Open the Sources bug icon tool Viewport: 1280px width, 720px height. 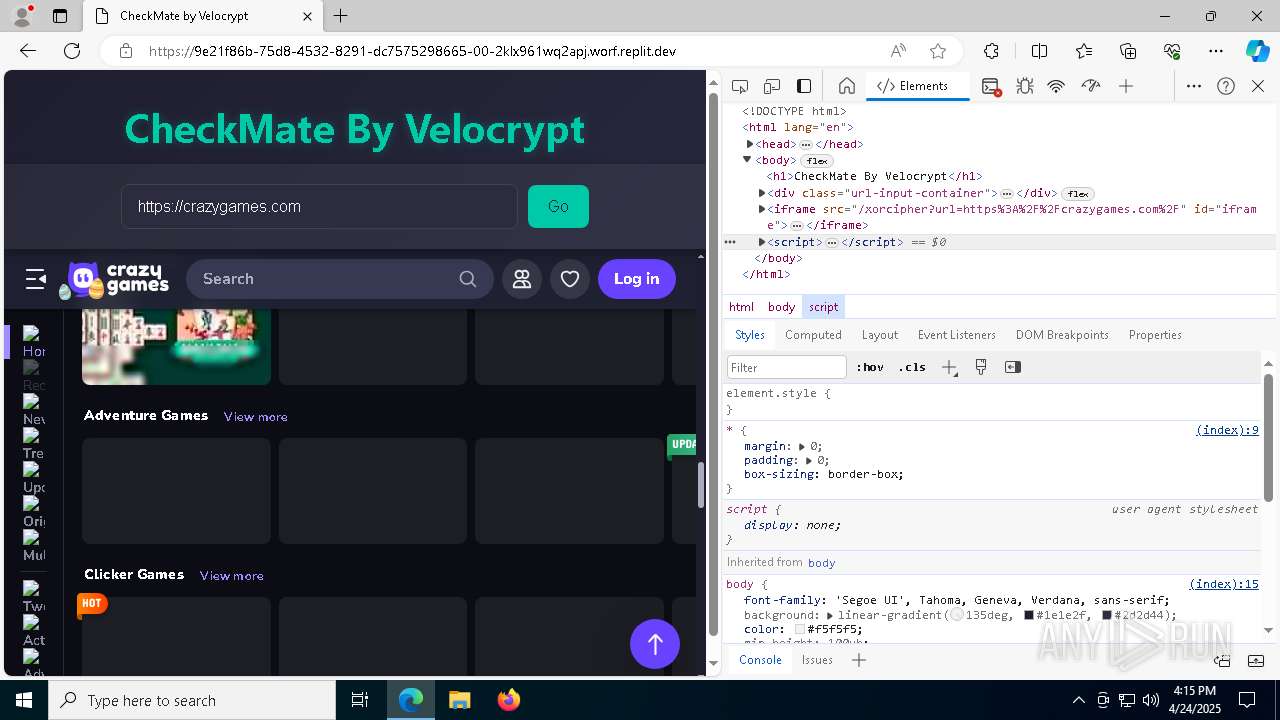pyautogui.click(x=1025, y=87)
